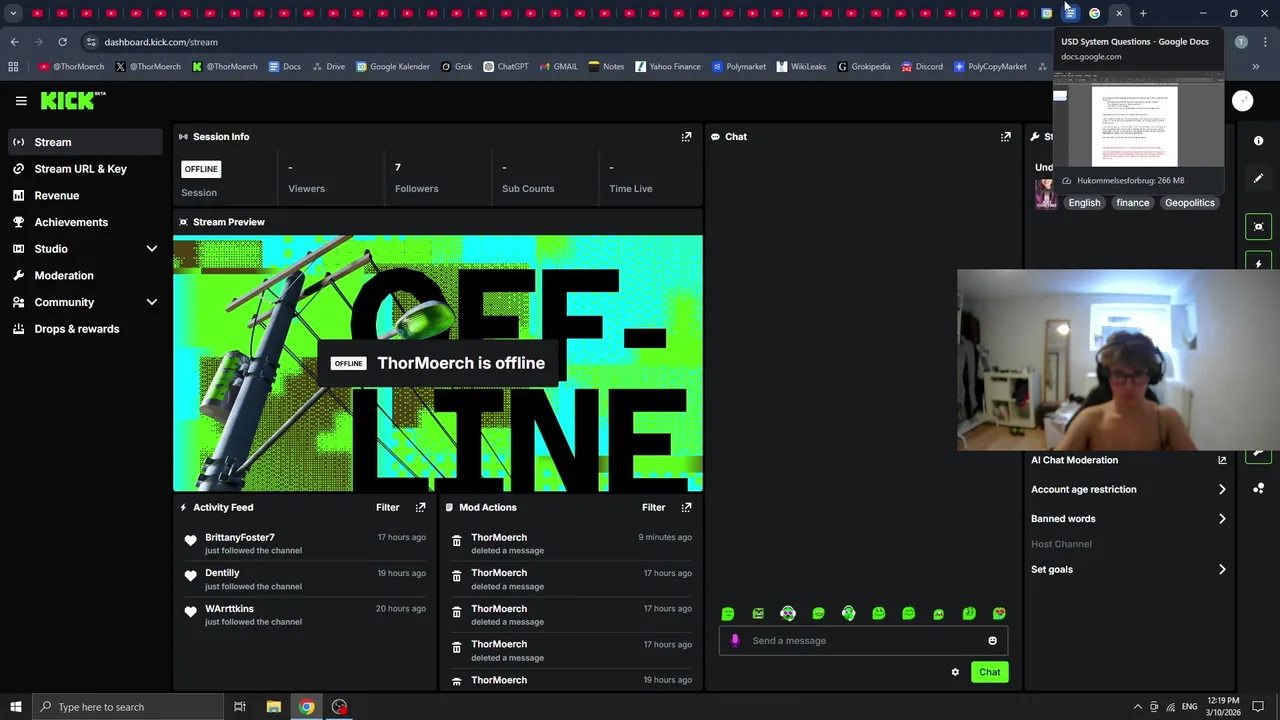
Task: Go back using browser back arrow
Action: (x=14, y=42)
